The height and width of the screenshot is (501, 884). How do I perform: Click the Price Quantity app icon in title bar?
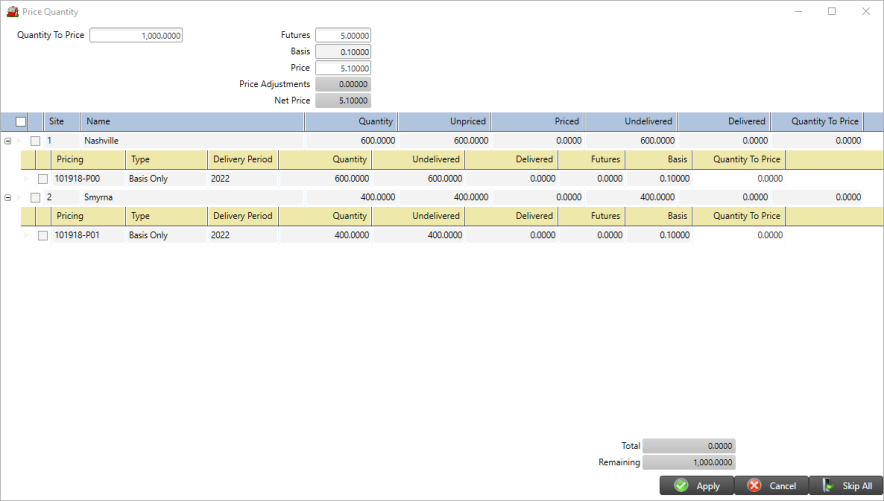coord(12,12)
